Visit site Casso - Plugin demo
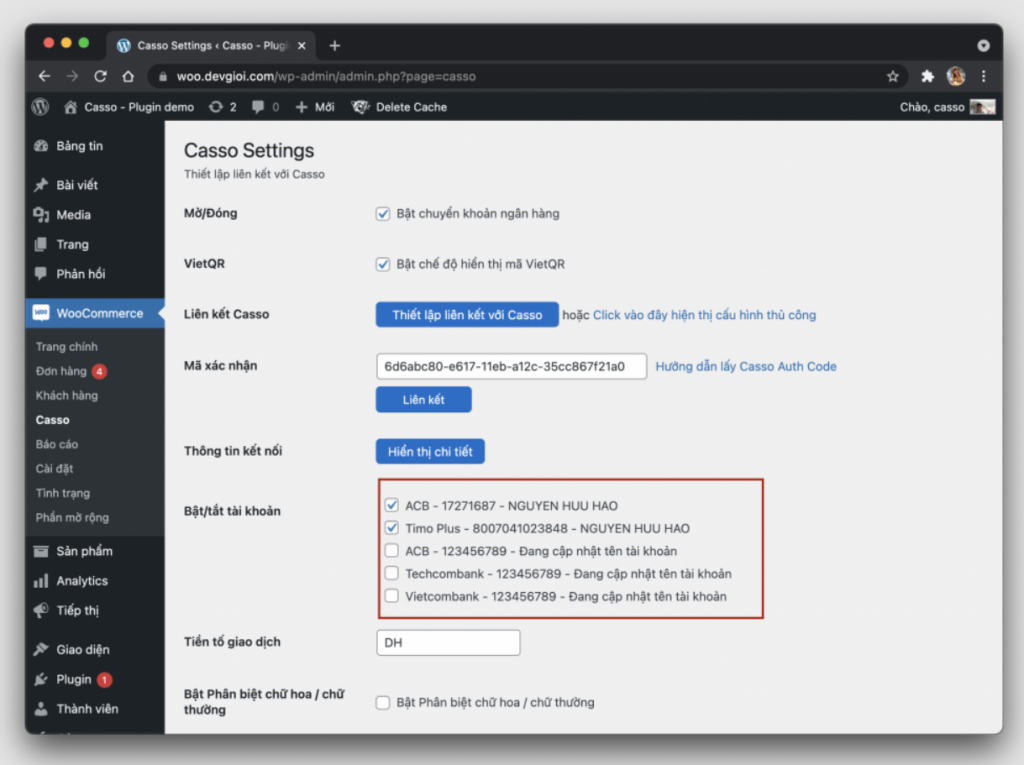This screenshot has width=1024, height=765. coord(129,106)
